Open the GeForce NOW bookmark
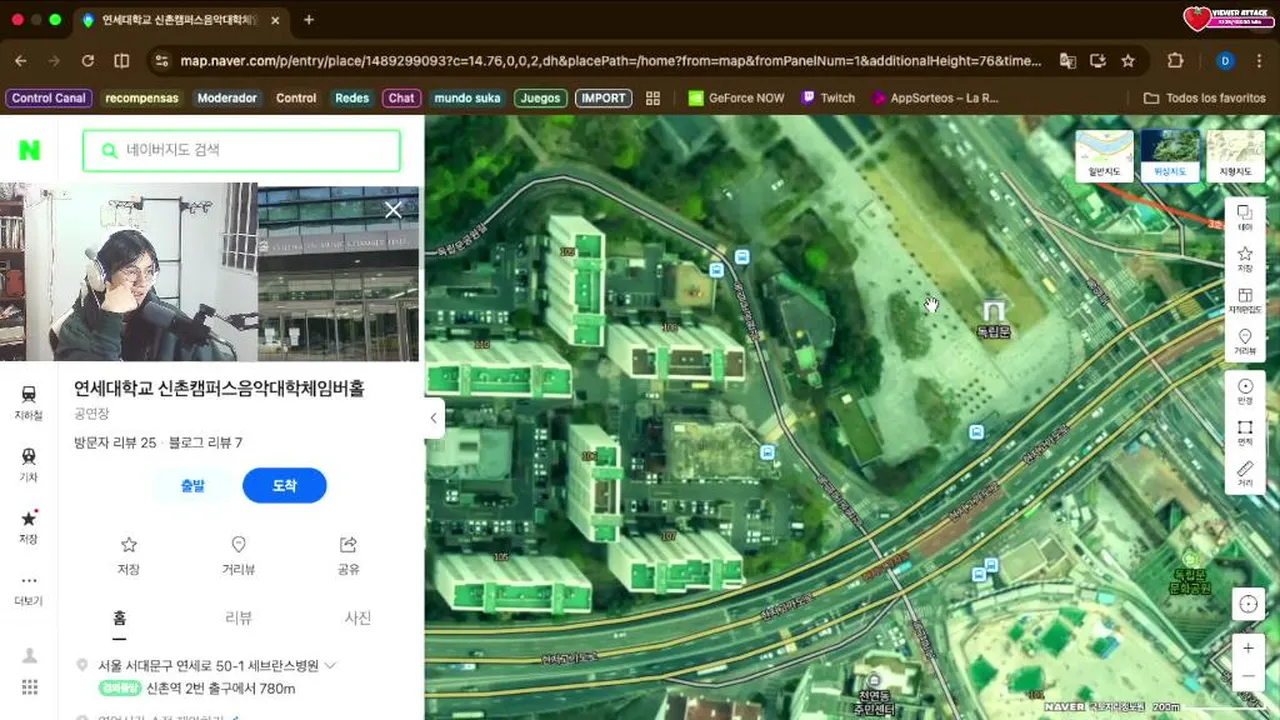Image resolution: width=1280 pixels, height=720 pixels. click(736, 98)
